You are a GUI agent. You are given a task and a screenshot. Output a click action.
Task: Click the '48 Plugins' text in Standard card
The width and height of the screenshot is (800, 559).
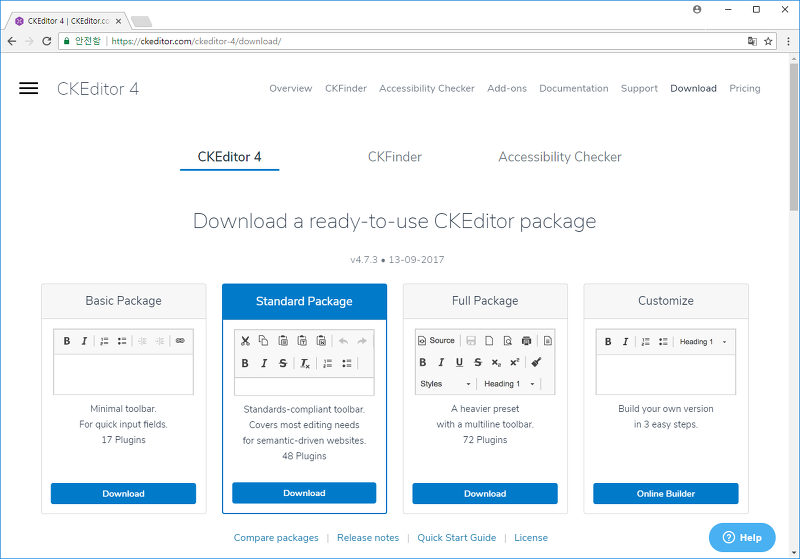[304, 456]
